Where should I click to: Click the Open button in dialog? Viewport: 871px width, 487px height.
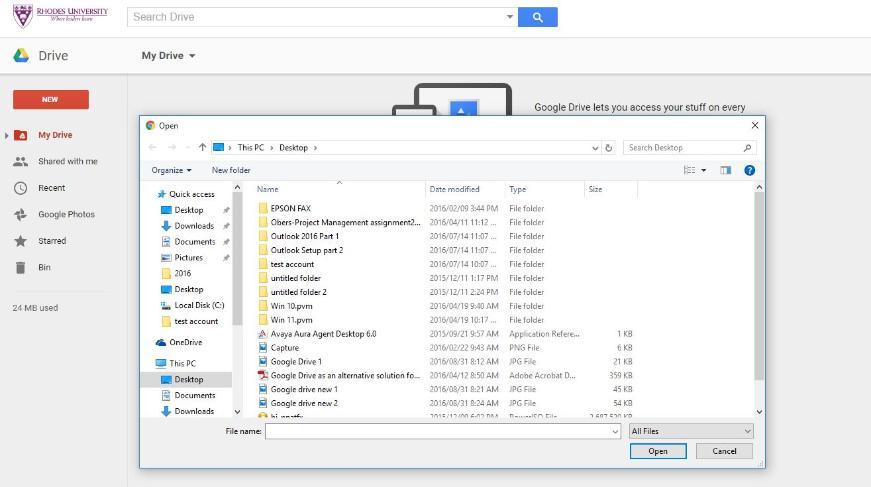pos(658,451)
